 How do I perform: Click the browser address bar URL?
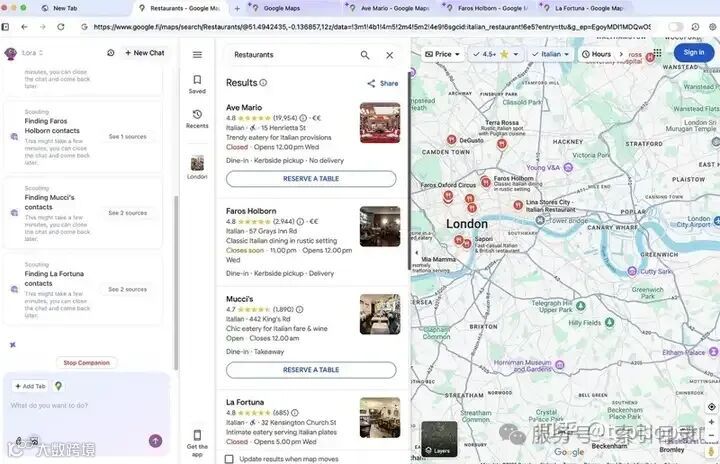[x=372, y=27]
